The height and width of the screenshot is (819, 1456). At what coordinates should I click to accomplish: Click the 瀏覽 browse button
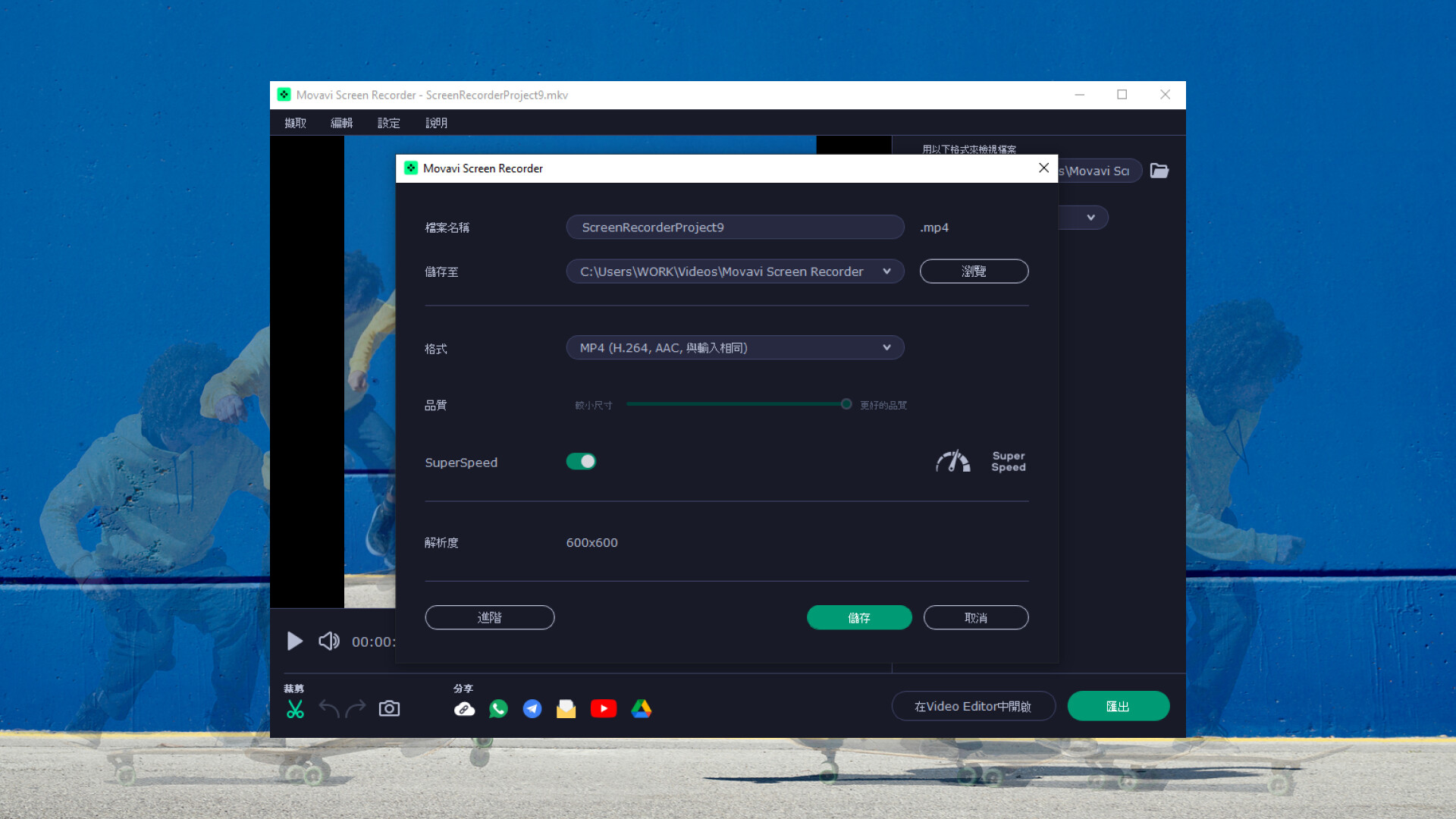(974, 271)
